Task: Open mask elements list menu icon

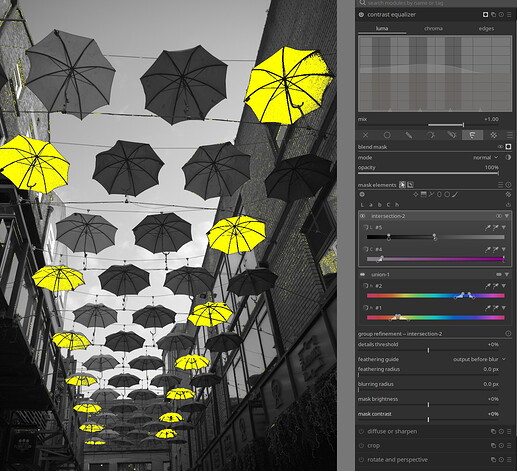Action: [x=500, y=185]
